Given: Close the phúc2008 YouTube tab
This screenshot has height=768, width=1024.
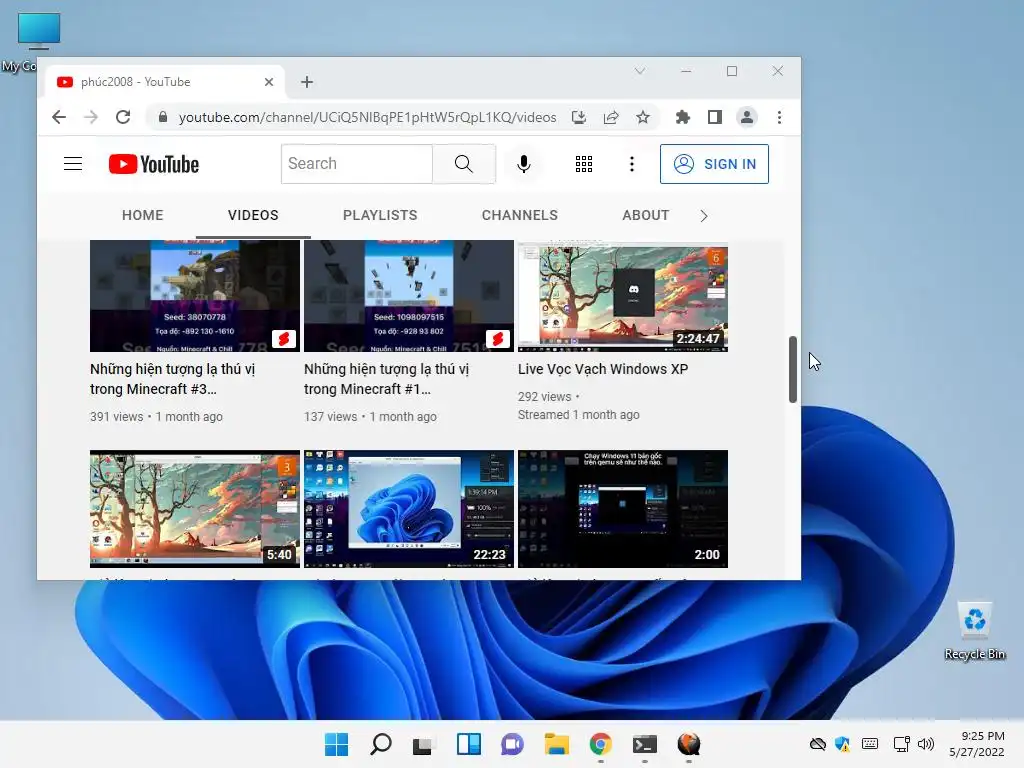Looking at the screenshot, I should click(x=269, y=82).
